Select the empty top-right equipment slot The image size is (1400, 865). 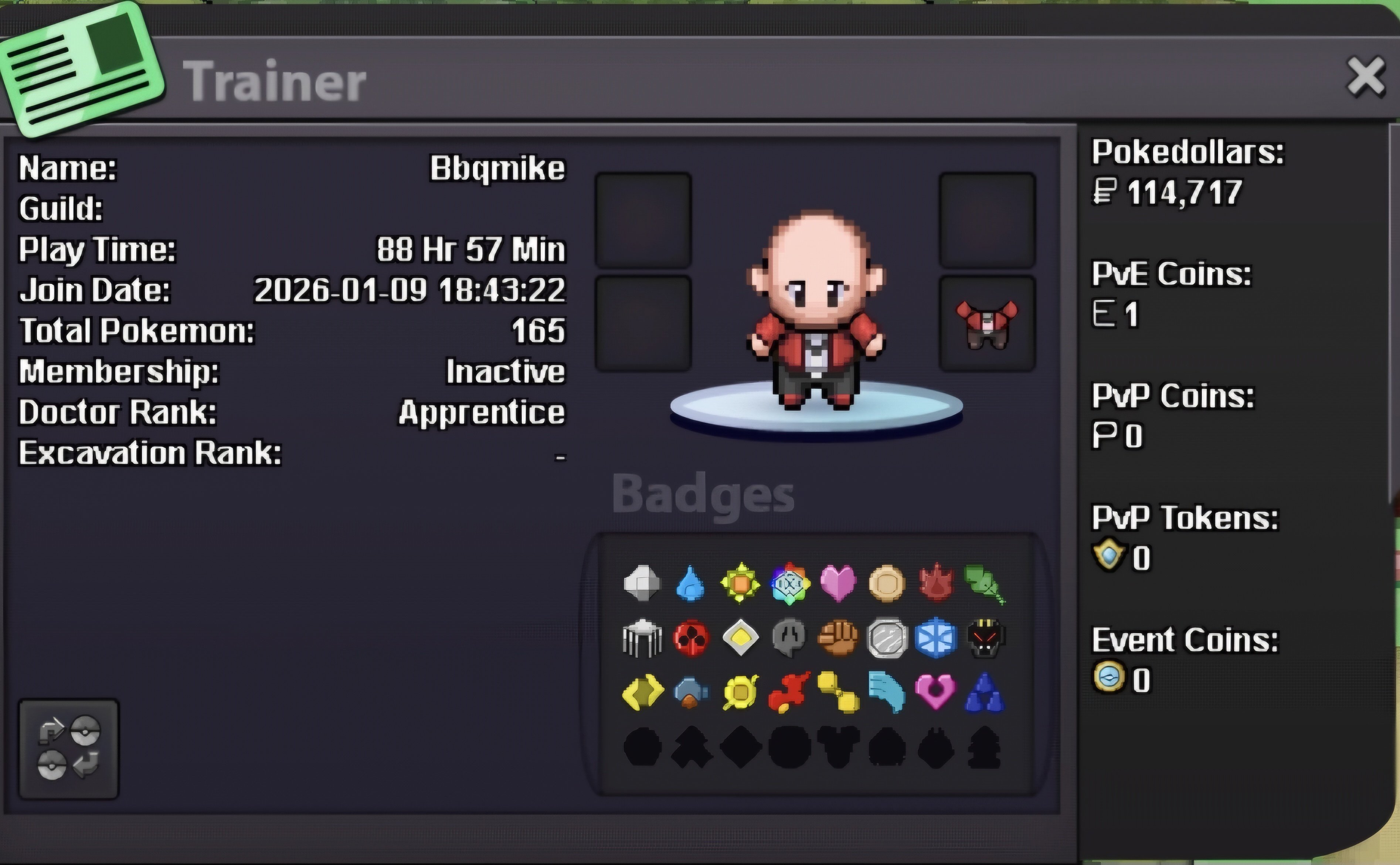pos(987,220)
